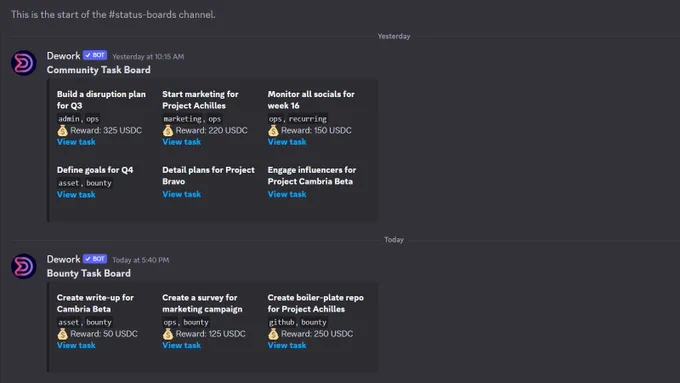Click Reward: 150 USDC text

point(316,130)
